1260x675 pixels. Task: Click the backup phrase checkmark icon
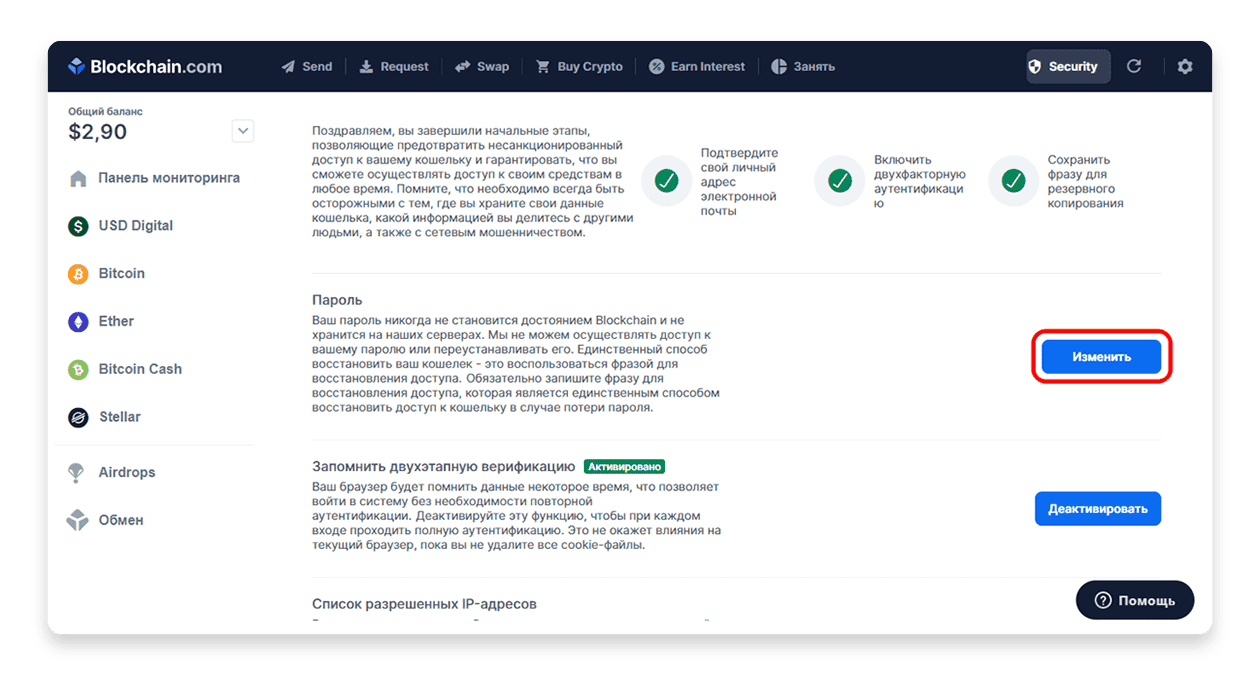click(1014, 181)
